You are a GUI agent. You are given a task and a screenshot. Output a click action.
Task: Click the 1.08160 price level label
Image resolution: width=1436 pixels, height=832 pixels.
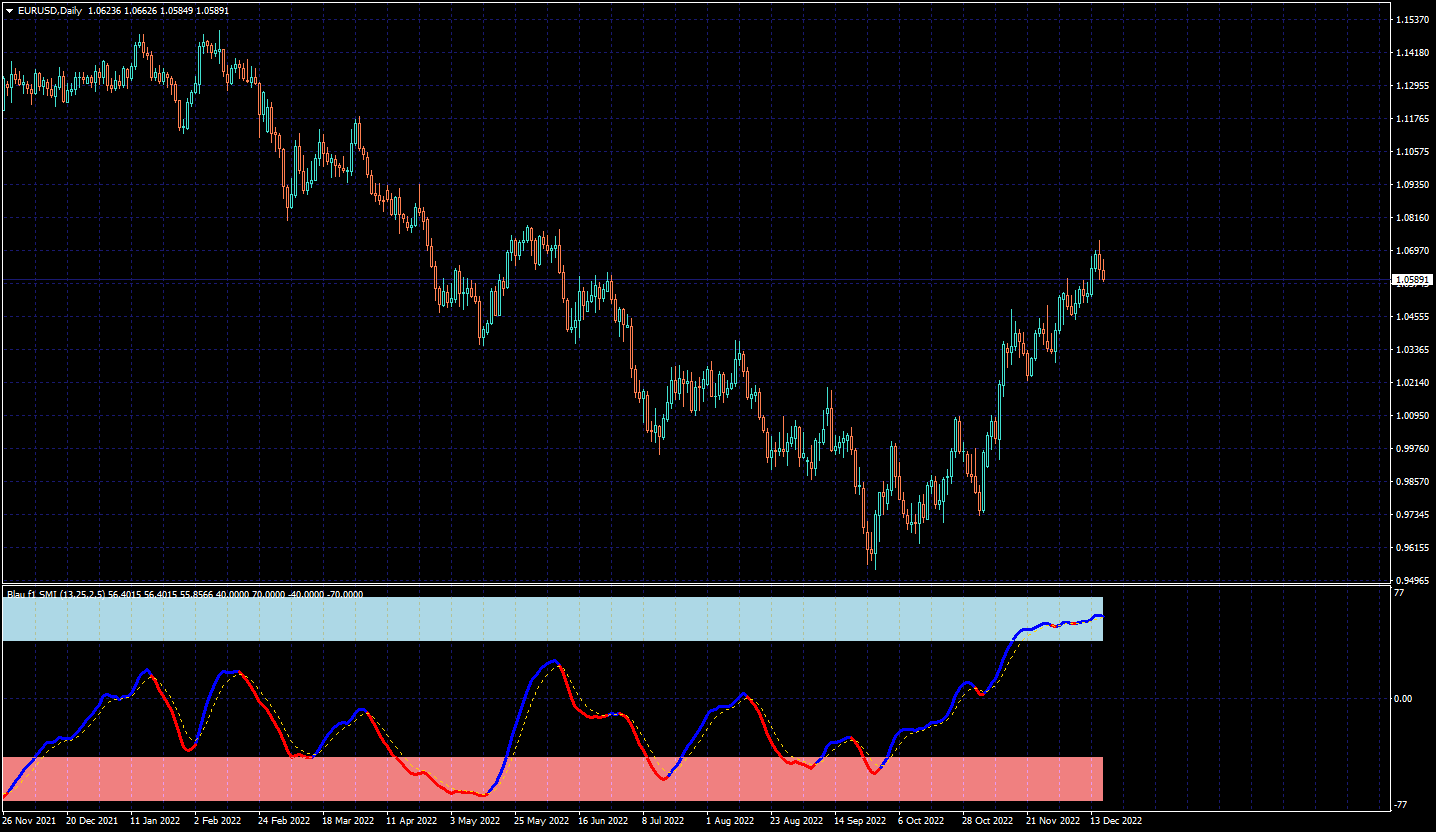1412,218
